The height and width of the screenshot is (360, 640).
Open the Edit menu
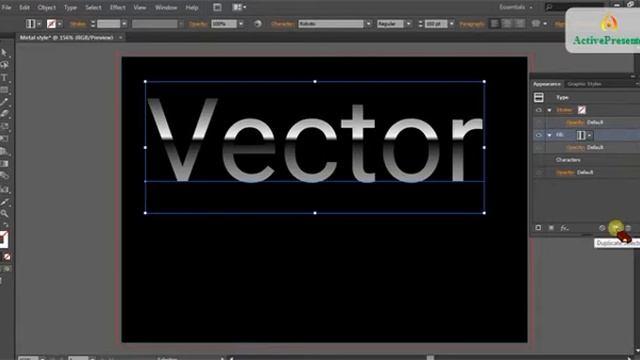click(x=24, y=7)
